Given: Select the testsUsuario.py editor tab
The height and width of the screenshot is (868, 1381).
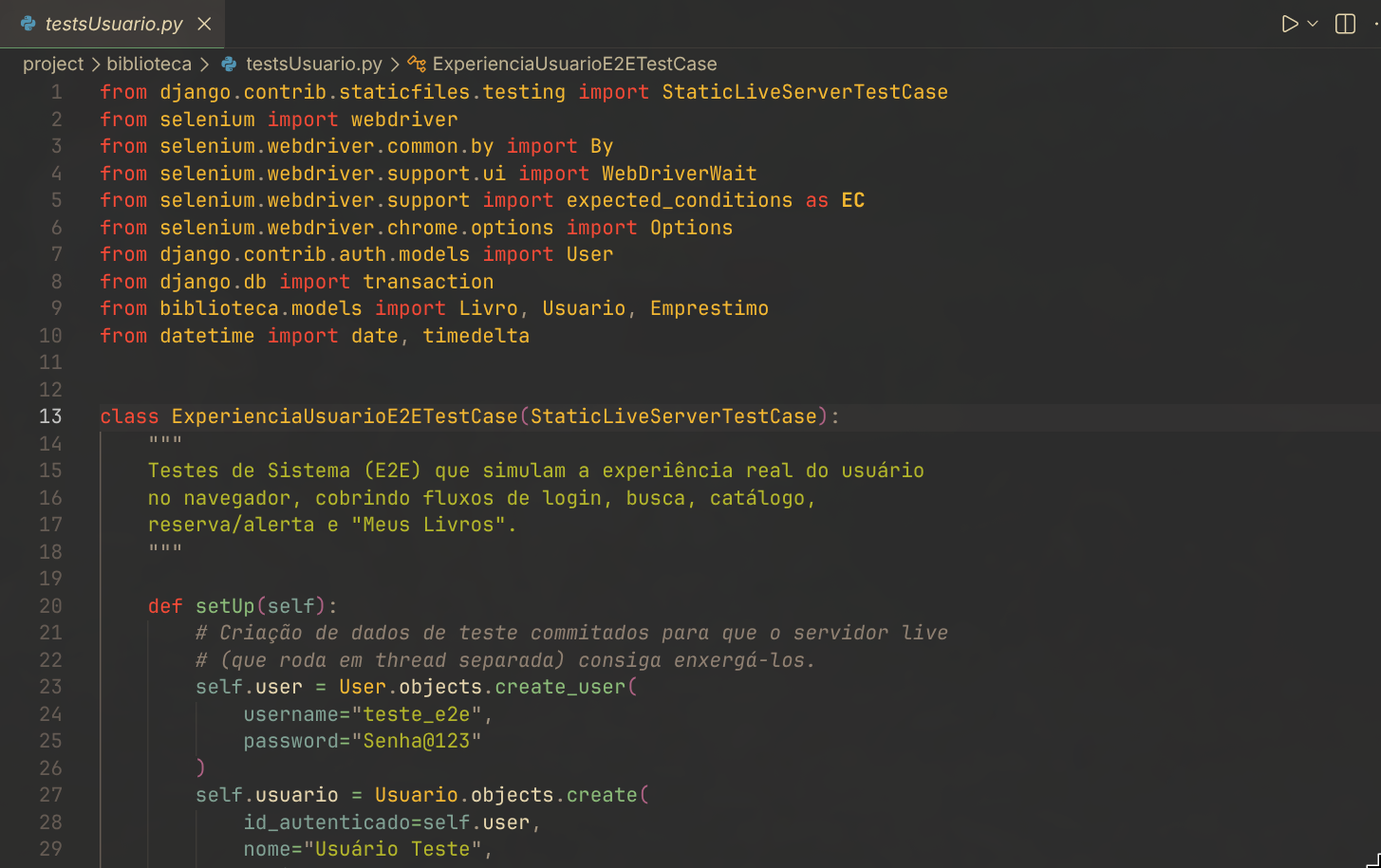Looking at the screenshot, I should pos(112,24).
